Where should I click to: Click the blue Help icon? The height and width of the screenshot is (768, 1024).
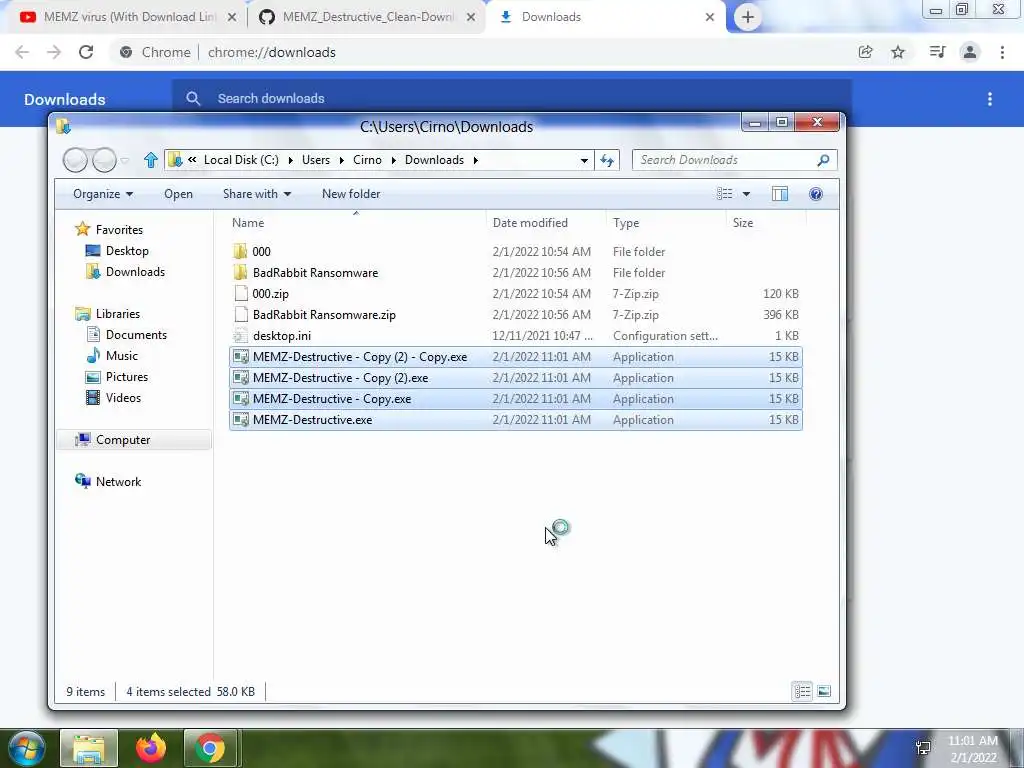[816, 194]
